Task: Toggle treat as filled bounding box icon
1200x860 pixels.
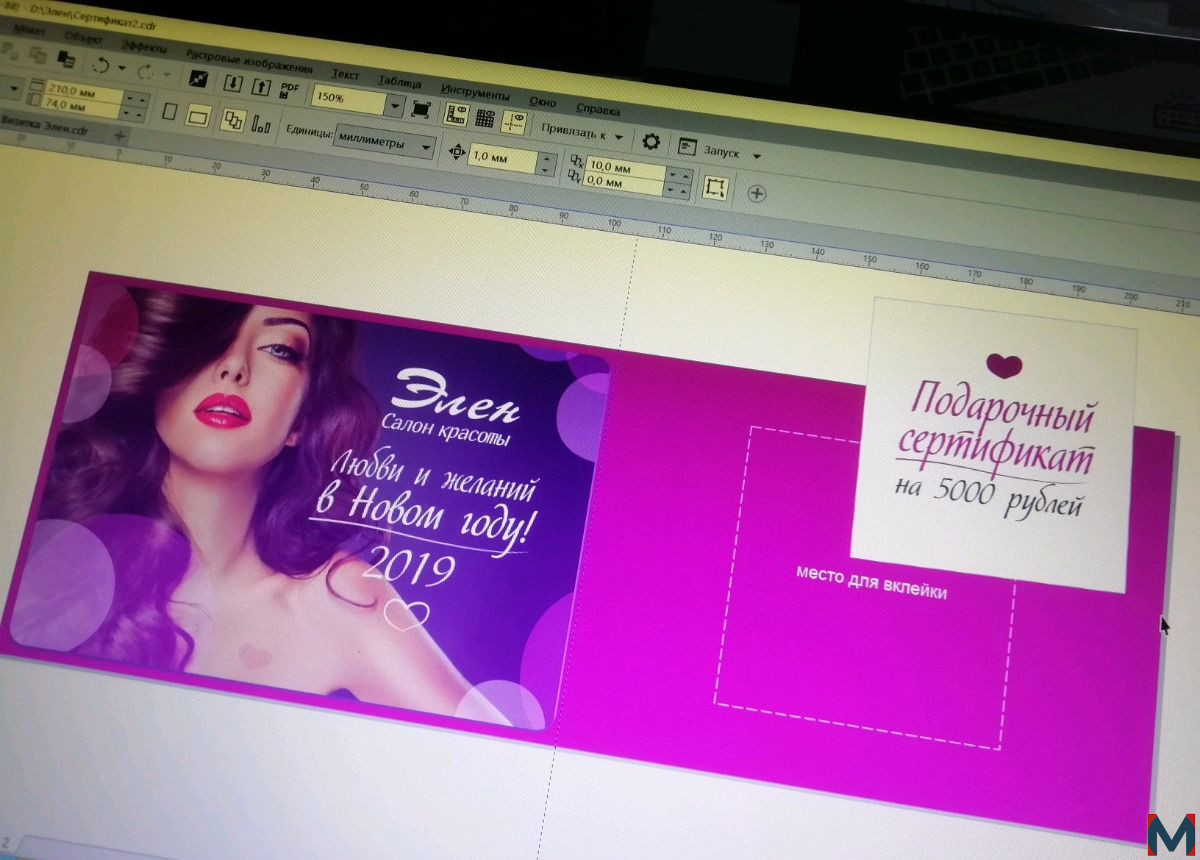Action: tap(715, 187)
